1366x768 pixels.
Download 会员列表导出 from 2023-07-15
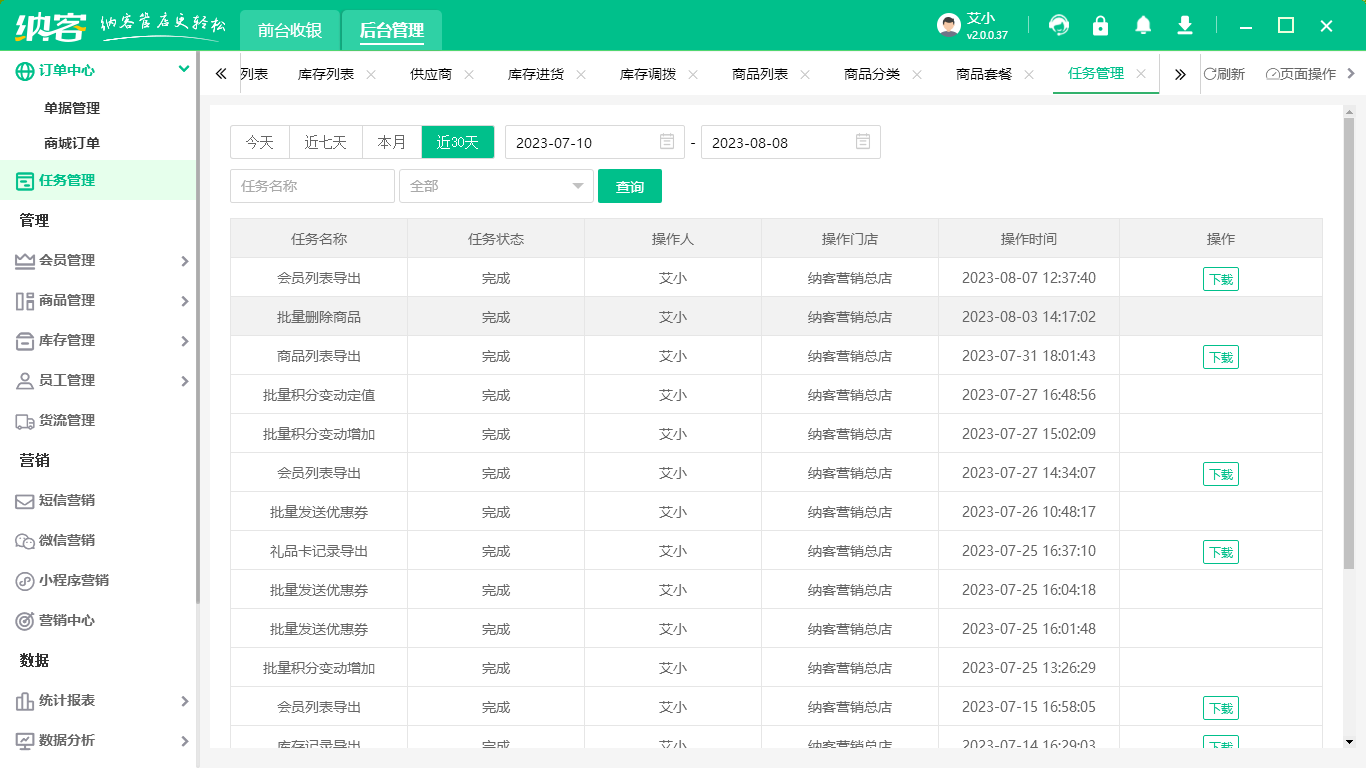coord(1221,708)
